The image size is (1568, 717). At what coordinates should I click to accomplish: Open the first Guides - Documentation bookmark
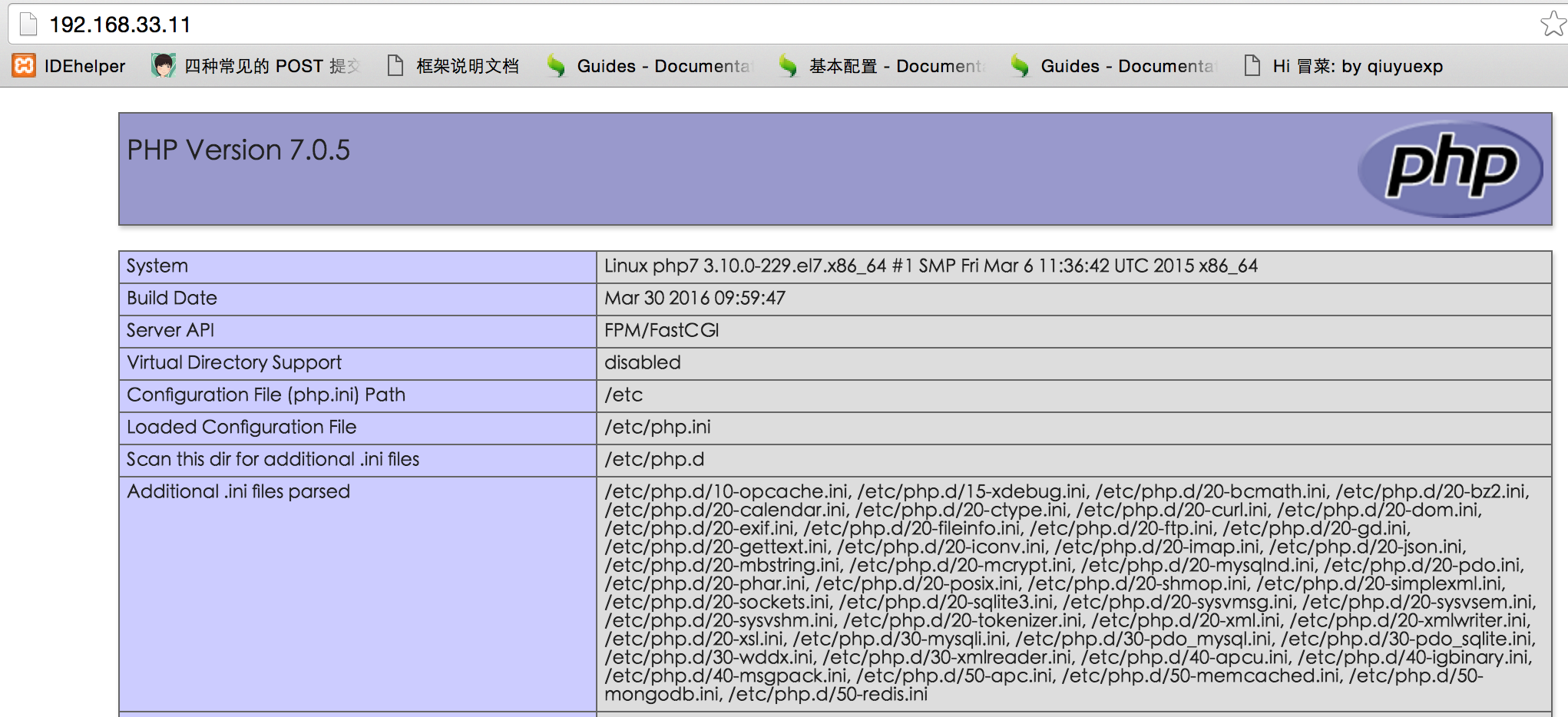(649, 66)
